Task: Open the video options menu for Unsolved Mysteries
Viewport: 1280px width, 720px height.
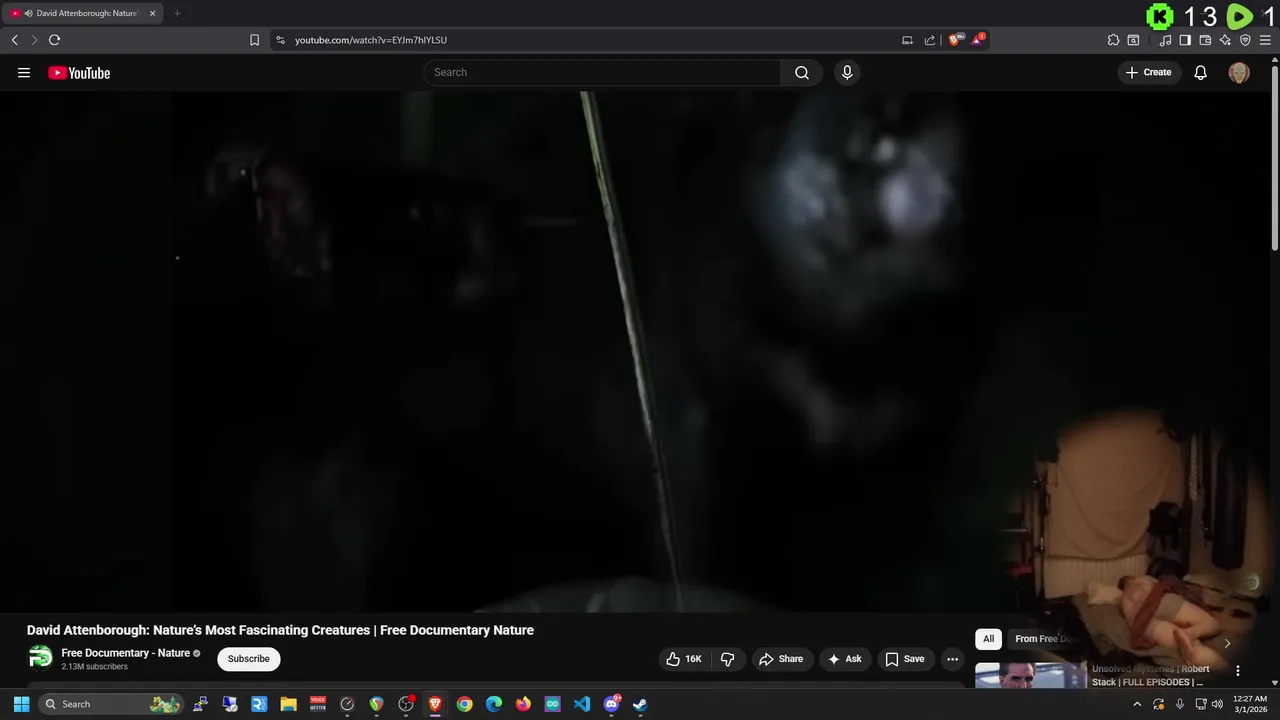Action: (x=1237, y=671)
